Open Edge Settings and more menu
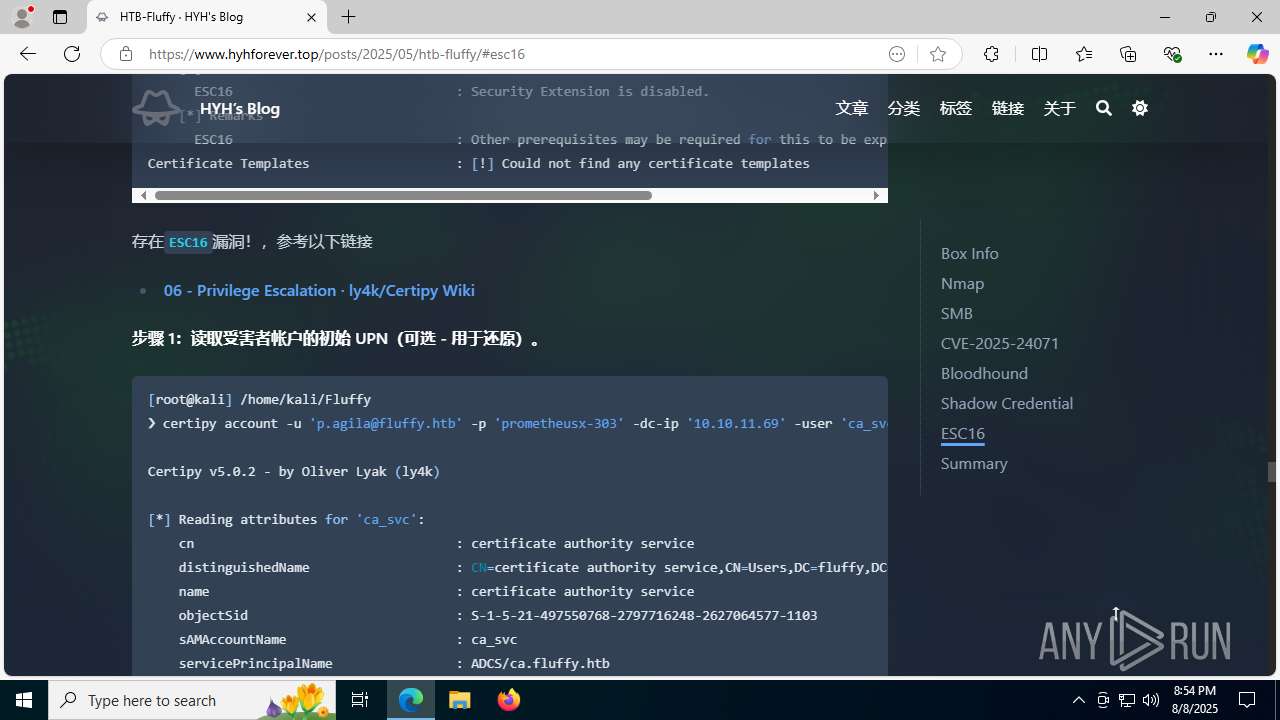The width and height of the screenshot is (1280, 720). coord(1216,54)
